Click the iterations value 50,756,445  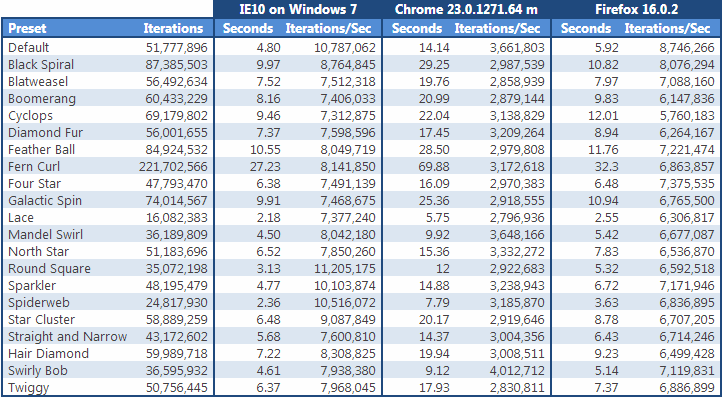click(x=177, y=388)
